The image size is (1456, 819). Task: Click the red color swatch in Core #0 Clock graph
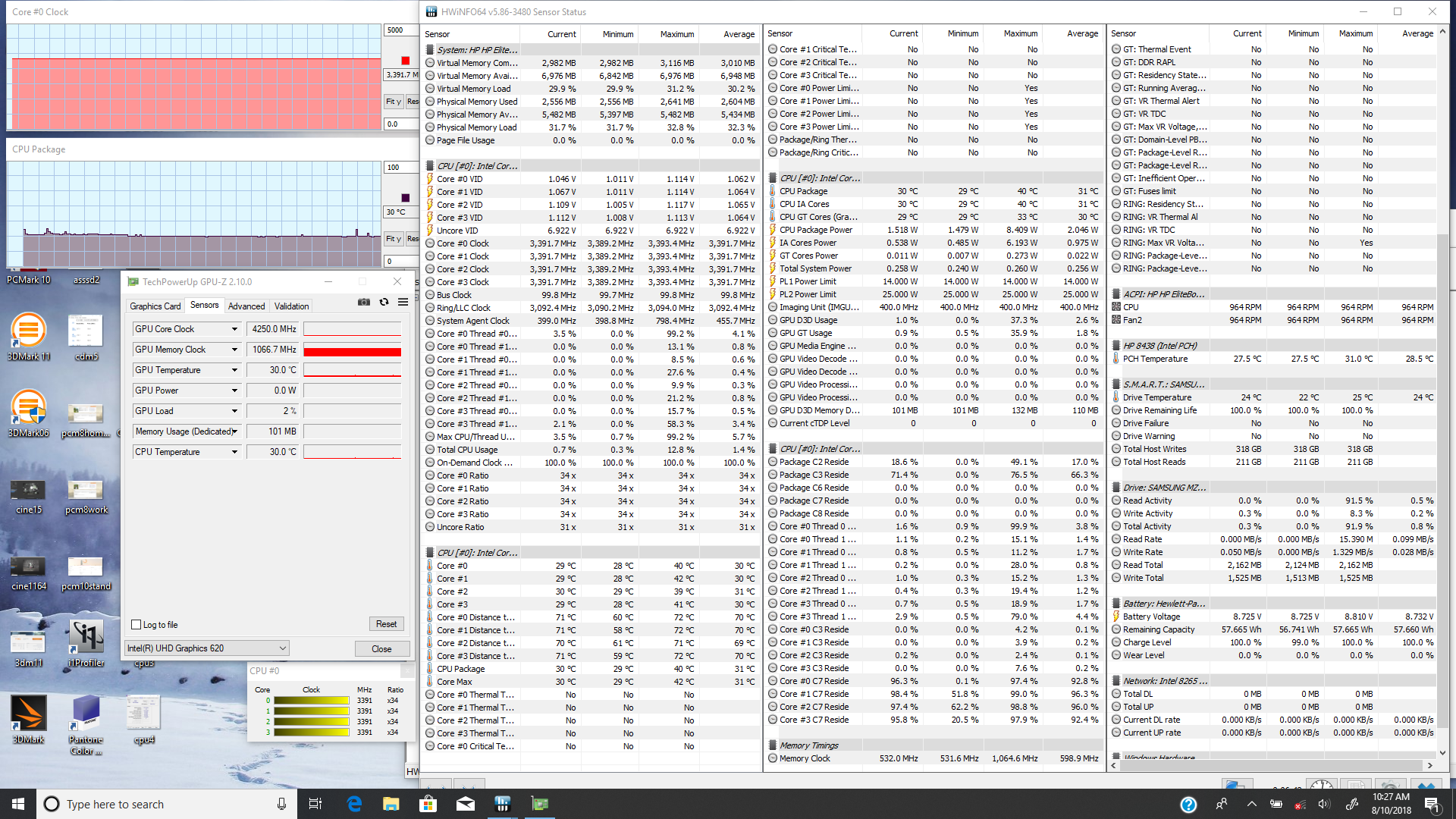click(406, 61)
